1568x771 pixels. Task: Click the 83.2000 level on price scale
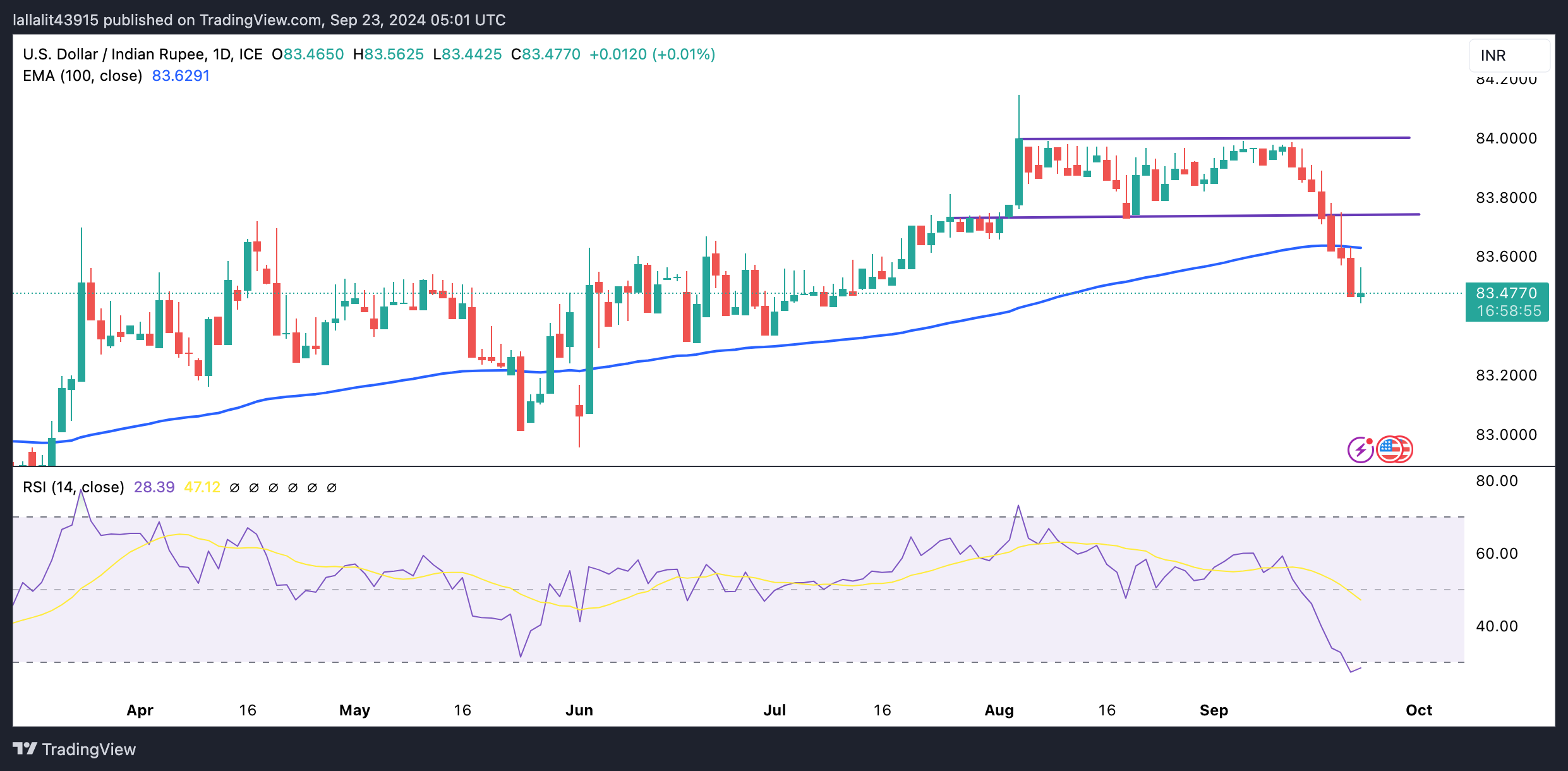(x=1505, y=375)
